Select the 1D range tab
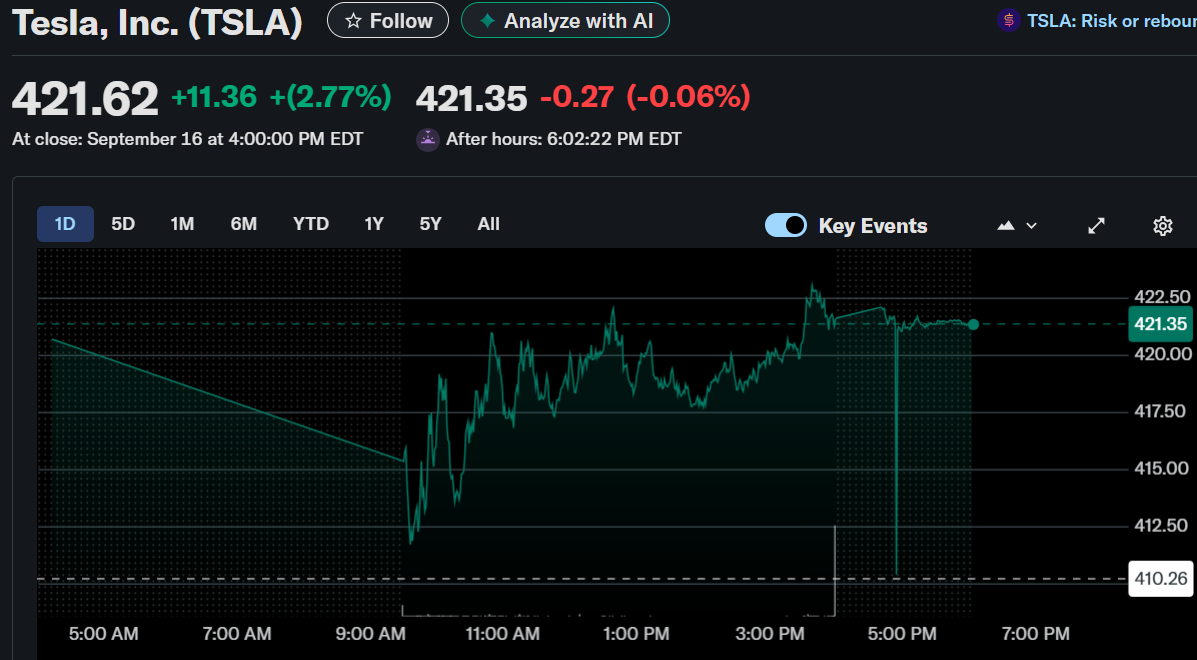The height and width of the screenshot is (660, 1197). point(66,224)
